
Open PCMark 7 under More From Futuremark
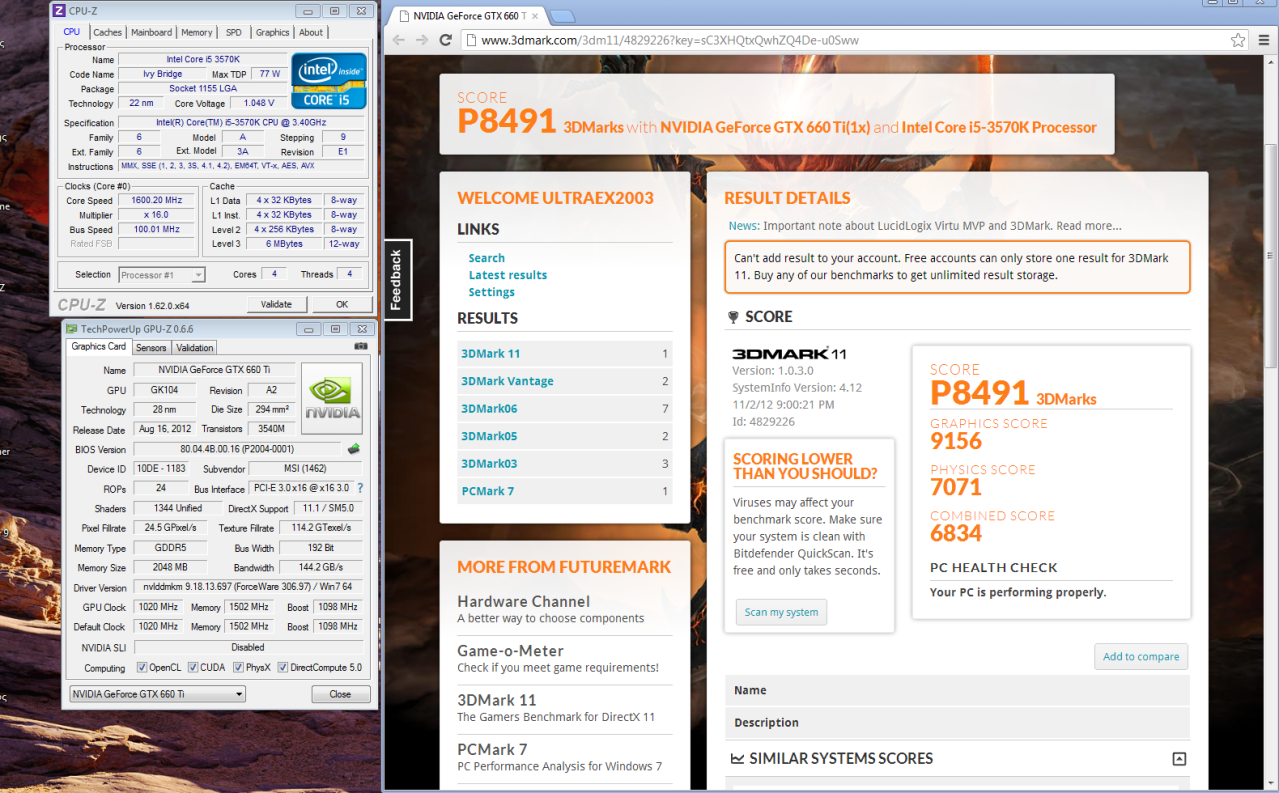coord(492,749)
